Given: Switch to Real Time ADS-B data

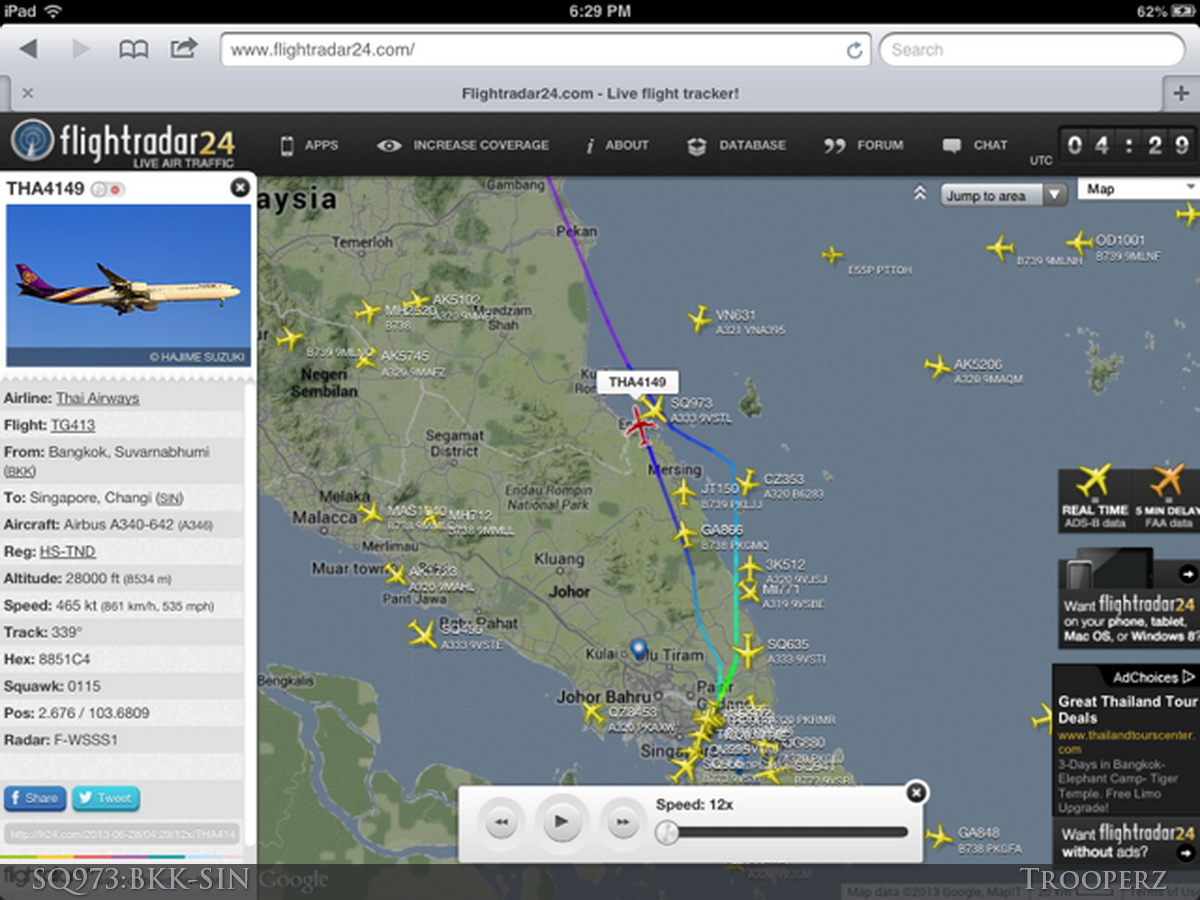Looking at the screenshot, I should pyautogui.click(x=1095, y=497).
